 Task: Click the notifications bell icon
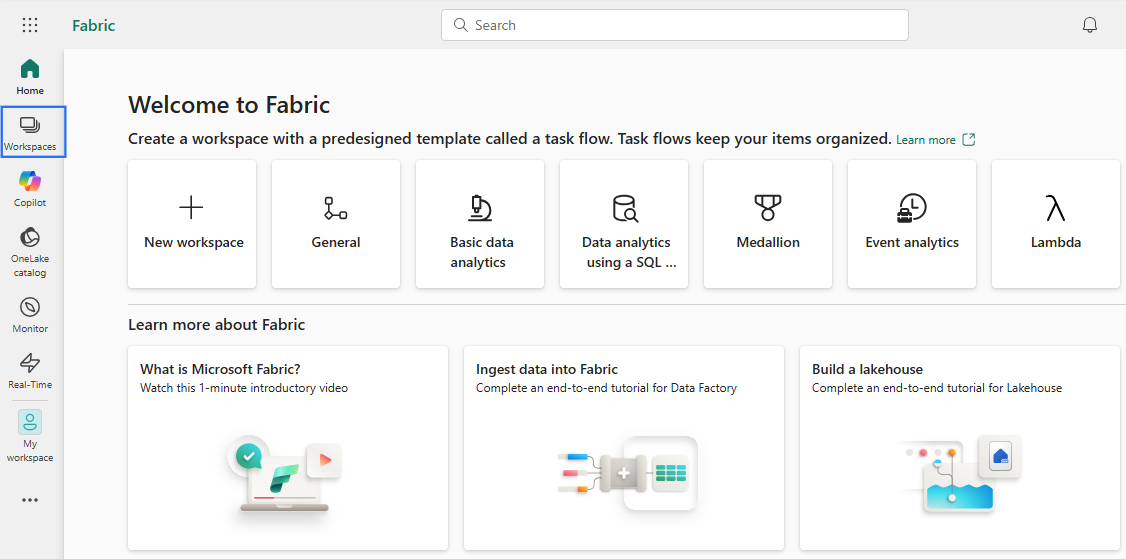click(x=1090, y=25)
